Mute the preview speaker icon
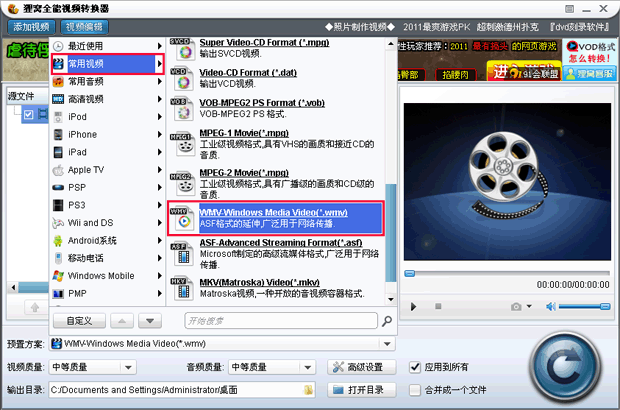This screenshot has width=620, height=410. pos(550,306)
